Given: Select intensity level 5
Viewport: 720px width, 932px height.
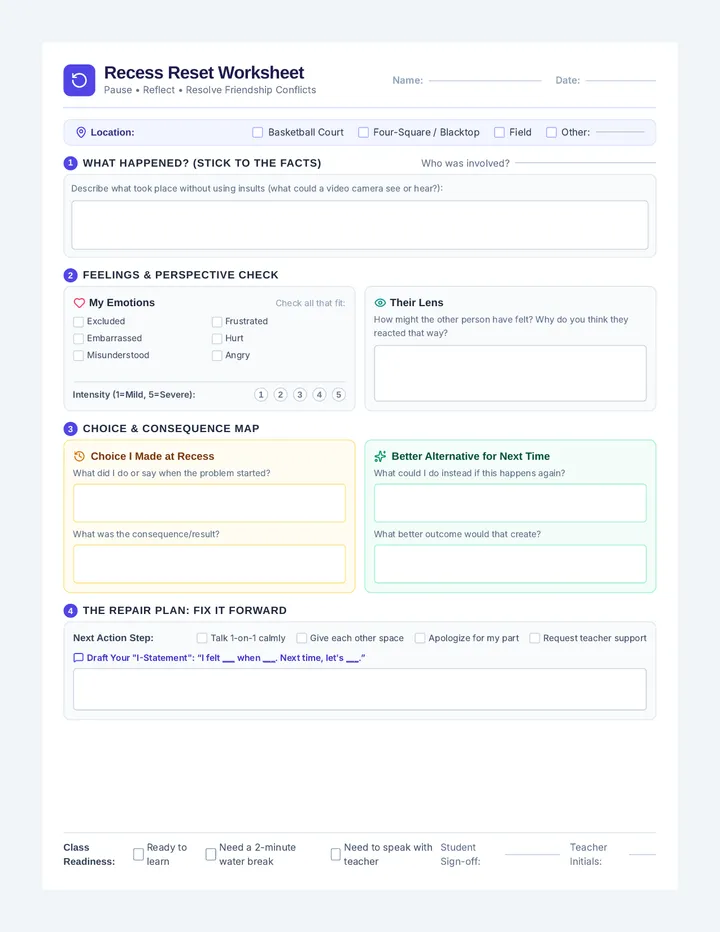Looking at the screenshot, I should [339, 395].
